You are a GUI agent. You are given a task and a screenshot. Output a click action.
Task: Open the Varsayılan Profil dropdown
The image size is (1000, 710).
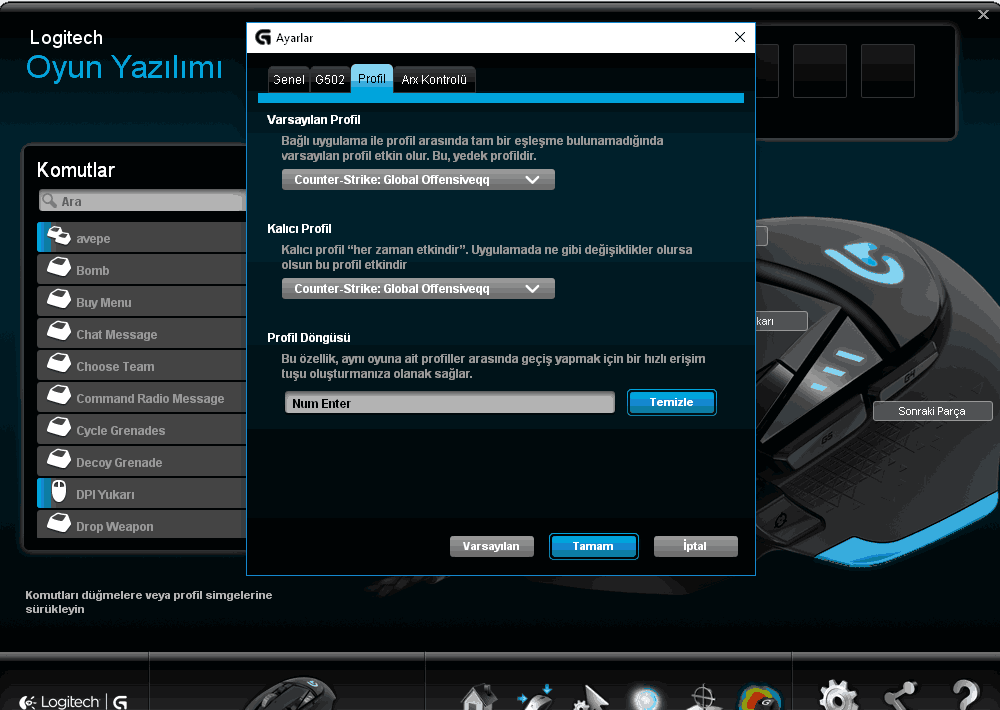click(418, 180)
